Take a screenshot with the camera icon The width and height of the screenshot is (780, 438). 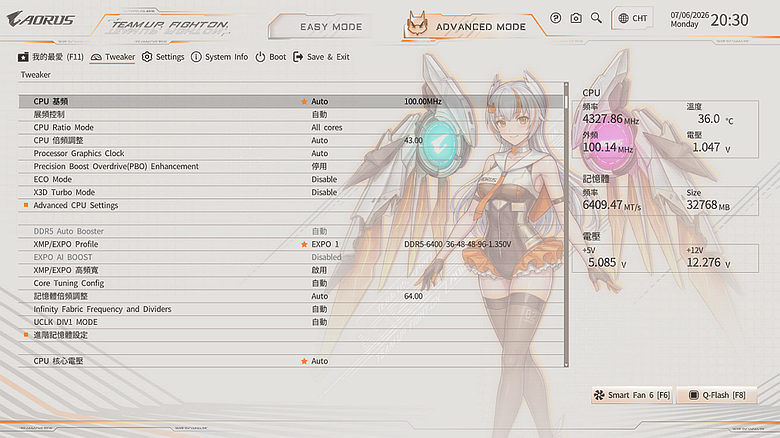576,18
